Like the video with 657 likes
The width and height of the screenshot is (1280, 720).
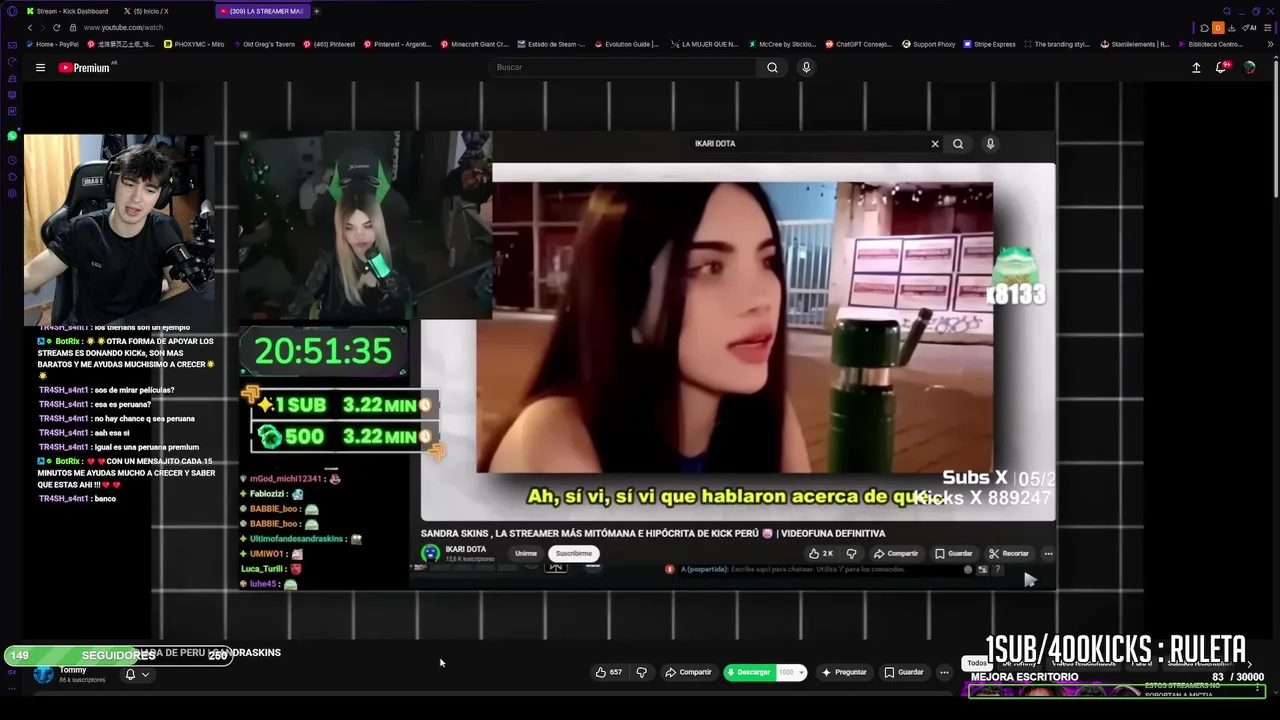pyautogui.click(x=609, y=672)
